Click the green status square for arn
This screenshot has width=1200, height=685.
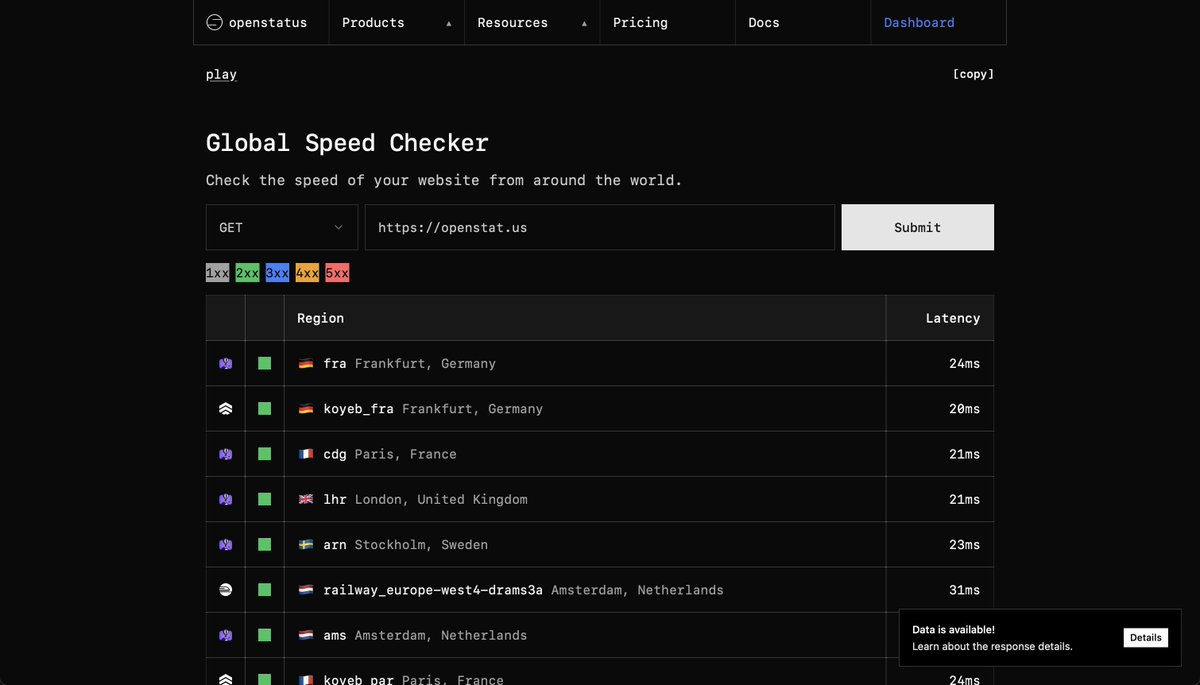click(x=265, y=545)
